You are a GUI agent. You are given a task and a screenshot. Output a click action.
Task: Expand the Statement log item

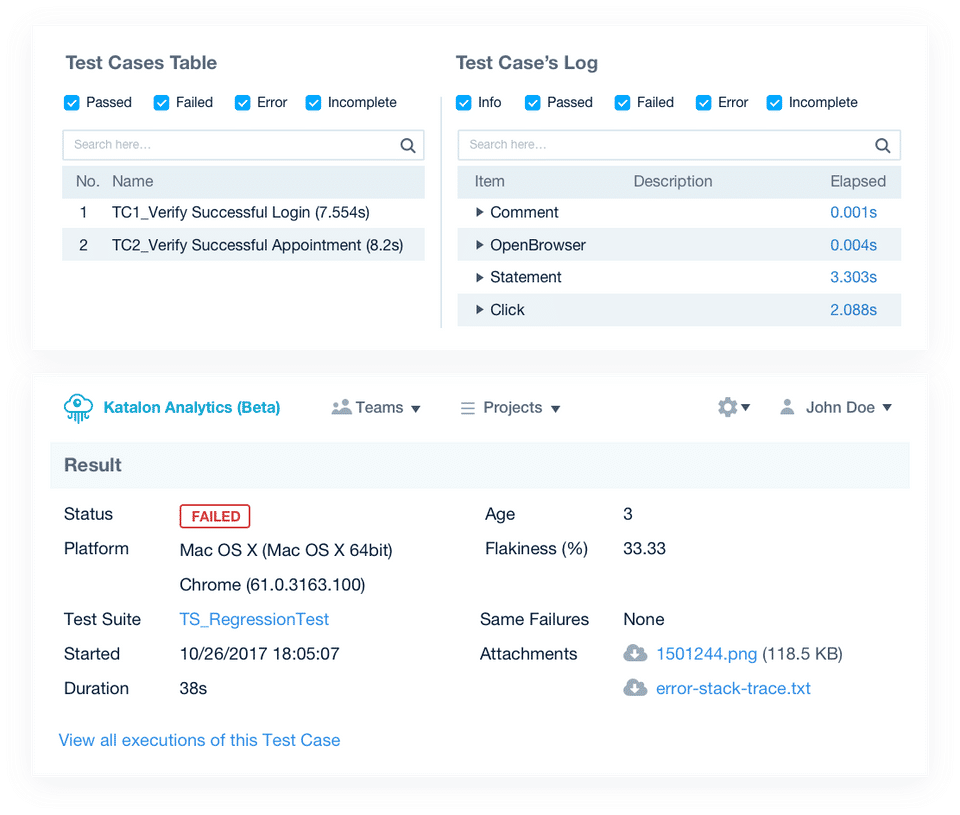pyautogui.click(x=480, y=277)
